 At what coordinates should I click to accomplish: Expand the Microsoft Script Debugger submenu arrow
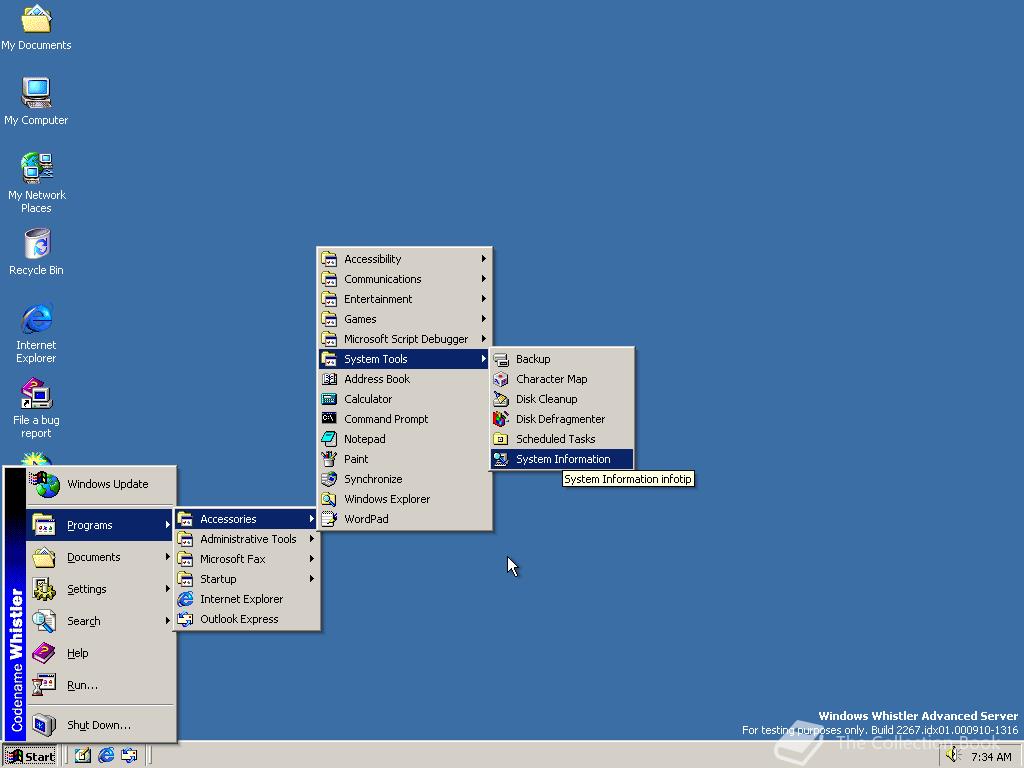[483, 339]
